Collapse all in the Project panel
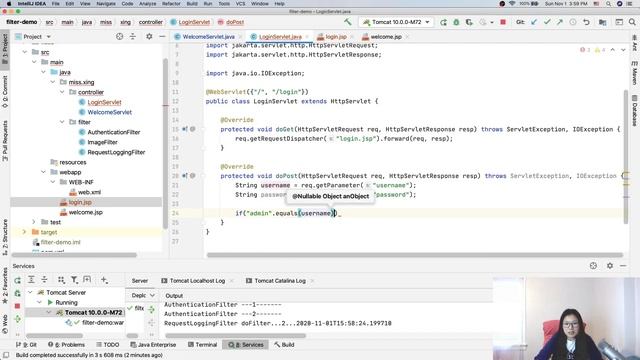 click(x=133, y=37)
